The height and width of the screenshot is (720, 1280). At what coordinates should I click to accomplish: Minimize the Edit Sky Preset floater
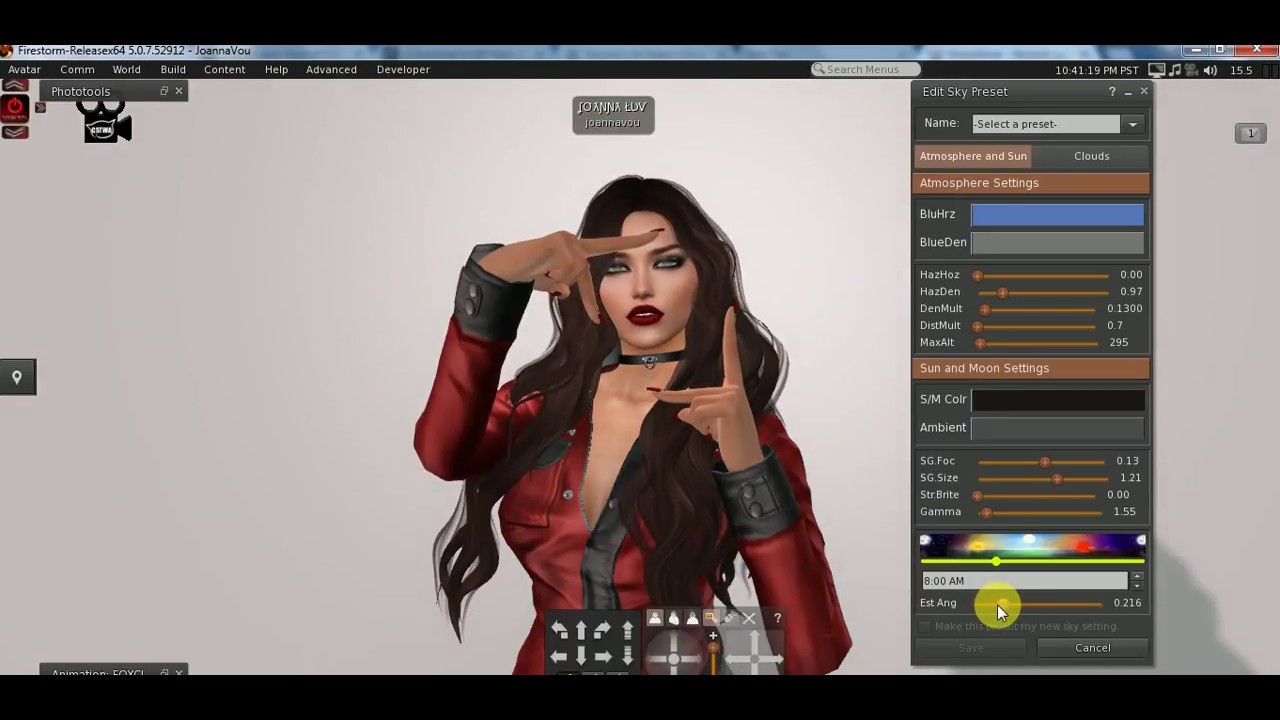click(1128, 91)
